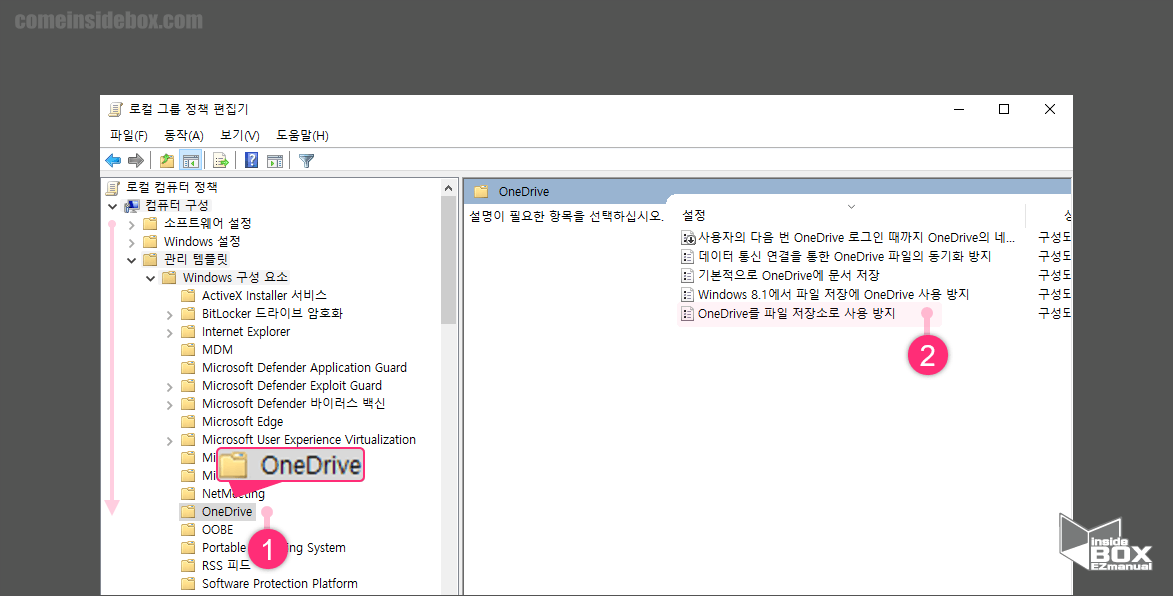
Task: Select Microsoft Defender Application Guard in the tree
Action: (304, 367)
